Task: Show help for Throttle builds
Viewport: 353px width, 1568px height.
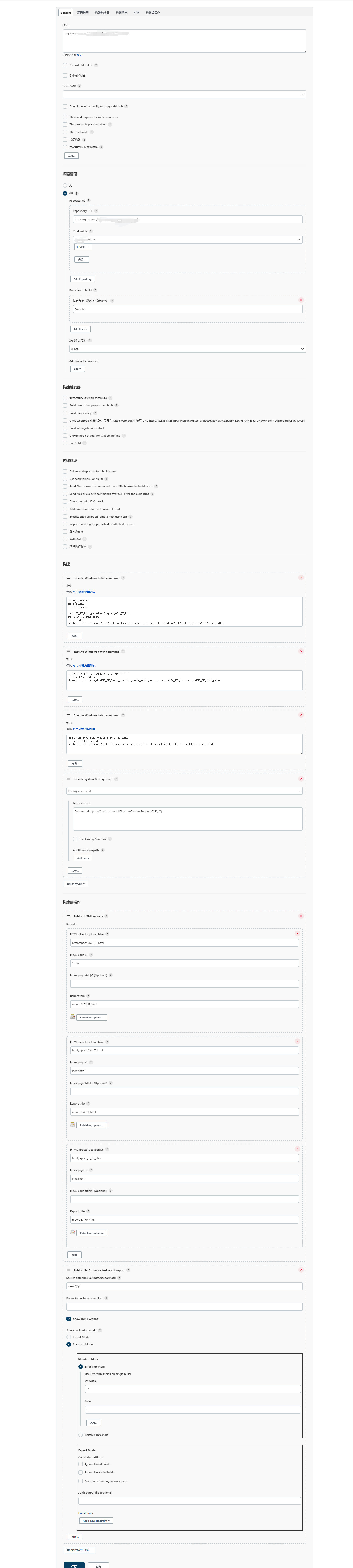Action: pos(92,132)
